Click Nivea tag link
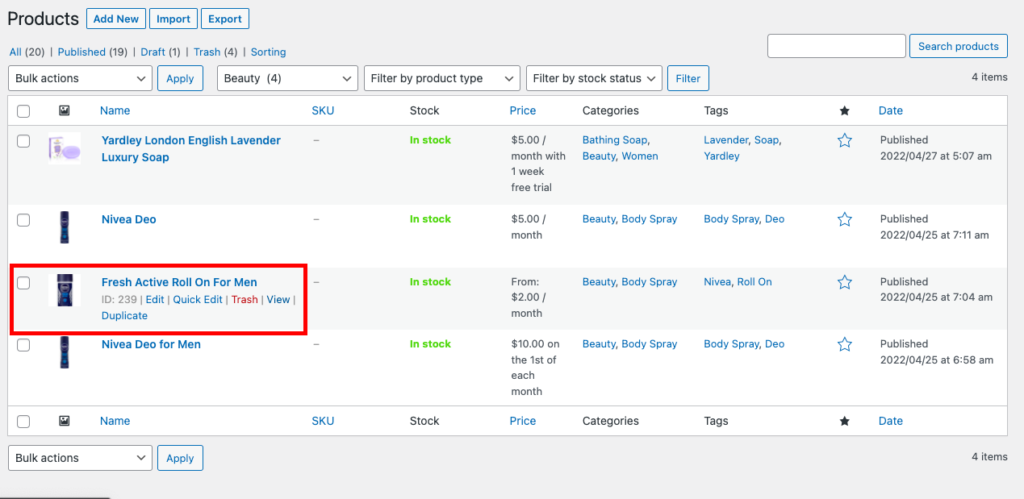This screenshot has height=499, width=1024. click(718, 282)
